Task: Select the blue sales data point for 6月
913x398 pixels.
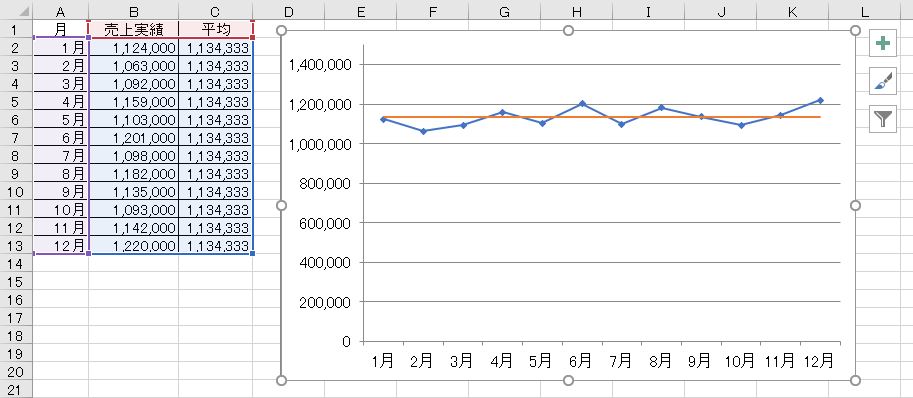Action: coord(582,104)
